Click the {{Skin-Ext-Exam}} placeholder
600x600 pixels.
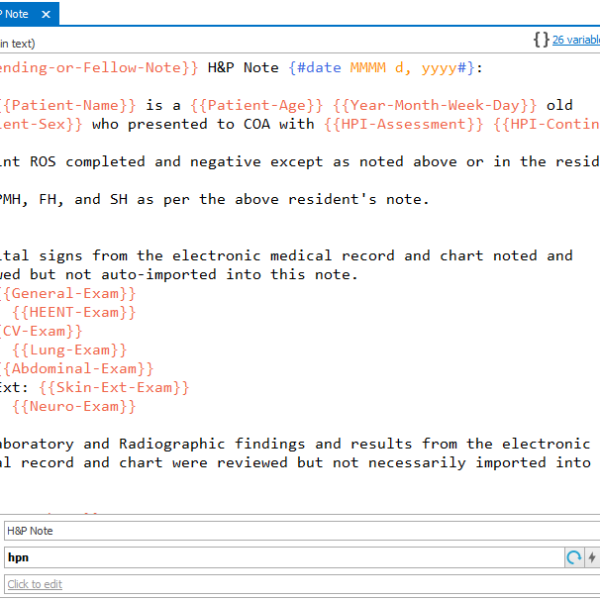point(113,387)
